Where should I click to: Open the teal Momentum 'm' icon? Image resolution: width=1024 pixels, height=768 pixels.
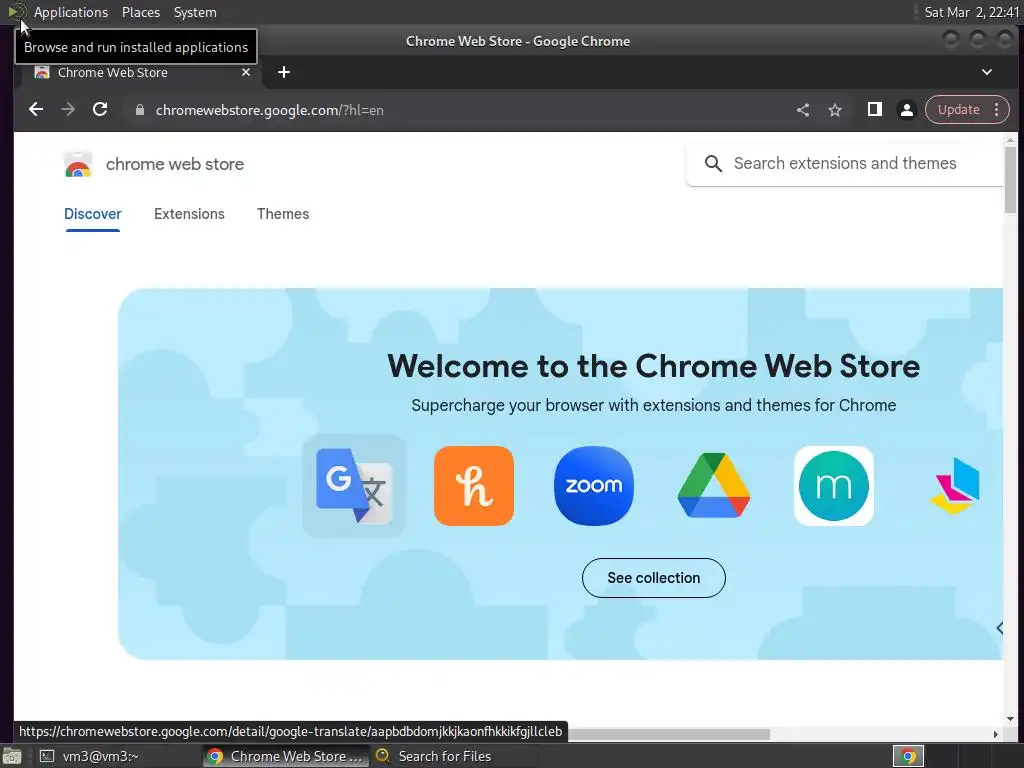(x=834, y=486)
